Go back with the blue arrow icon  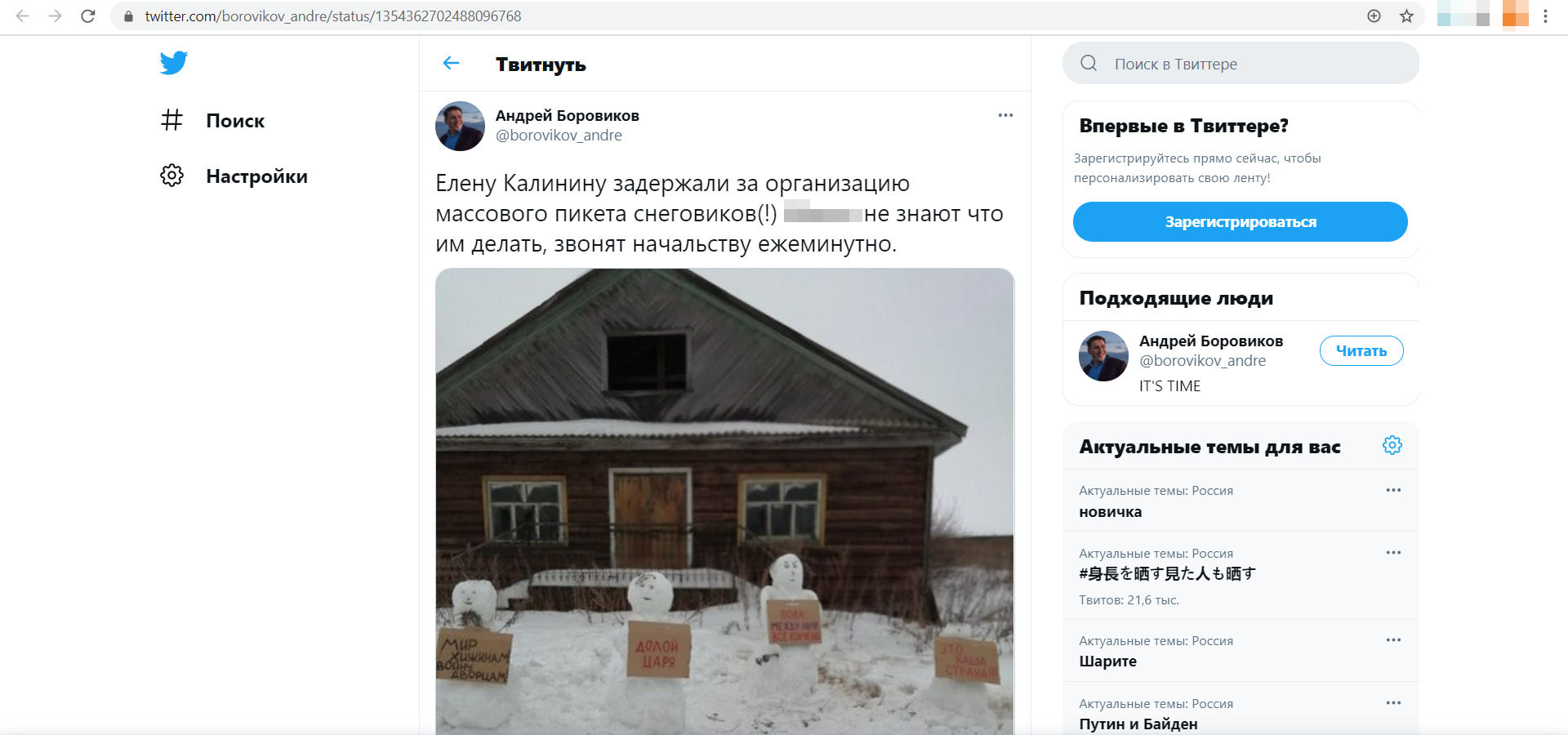point(451,64)
